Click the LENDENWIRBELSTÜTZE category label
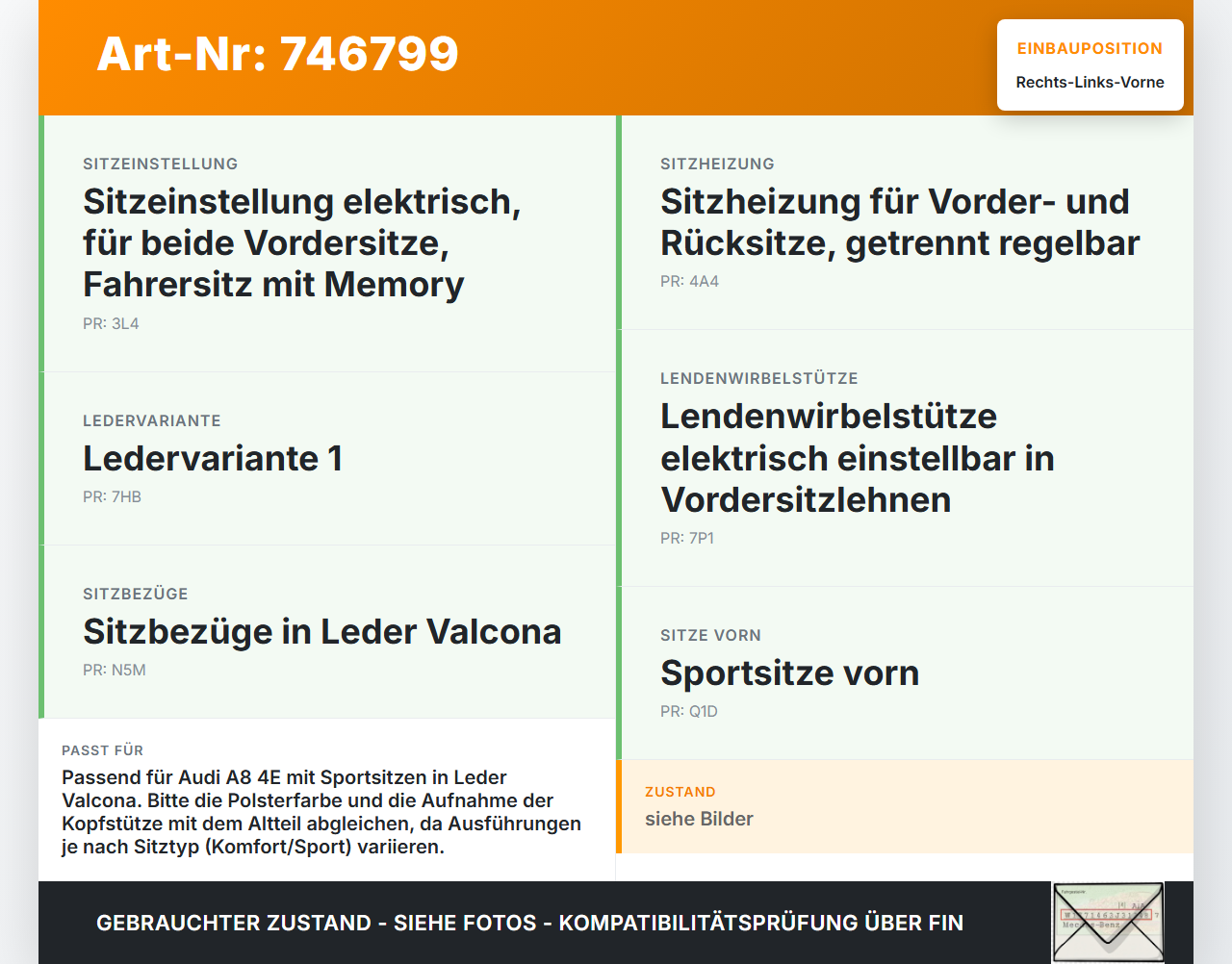 [x=759, y=378]
